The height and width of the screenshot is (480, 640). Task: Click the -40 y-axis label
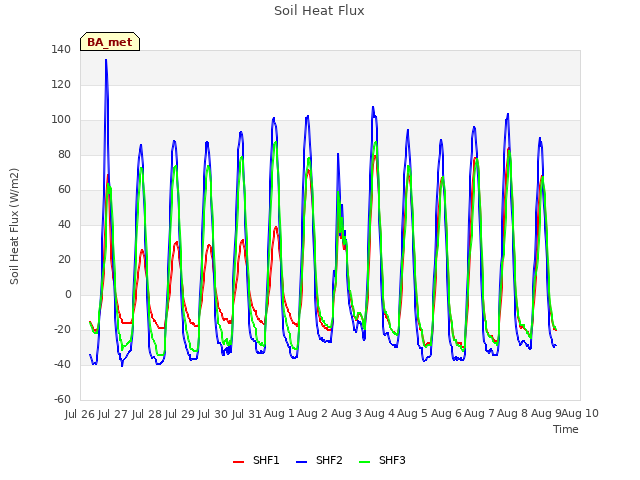(62, 364)
